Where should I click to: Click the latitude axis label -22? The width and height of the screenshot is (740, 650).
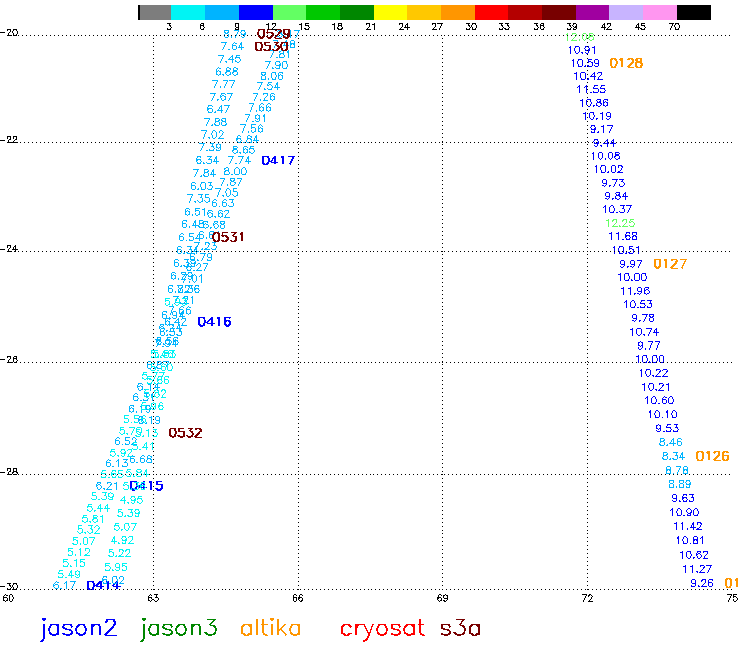click(x=9, y=140)
